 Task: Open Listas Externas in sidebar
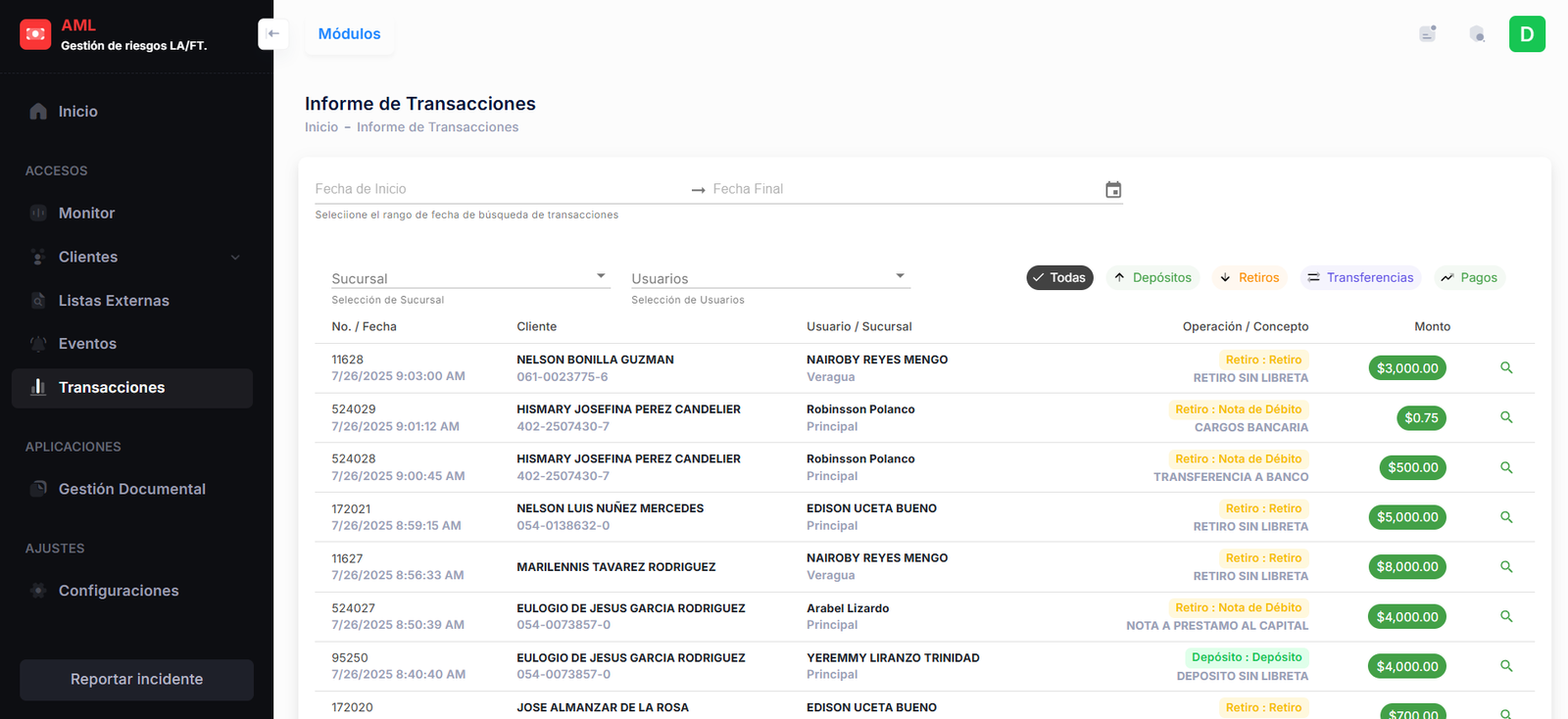[x=114, y=301]
